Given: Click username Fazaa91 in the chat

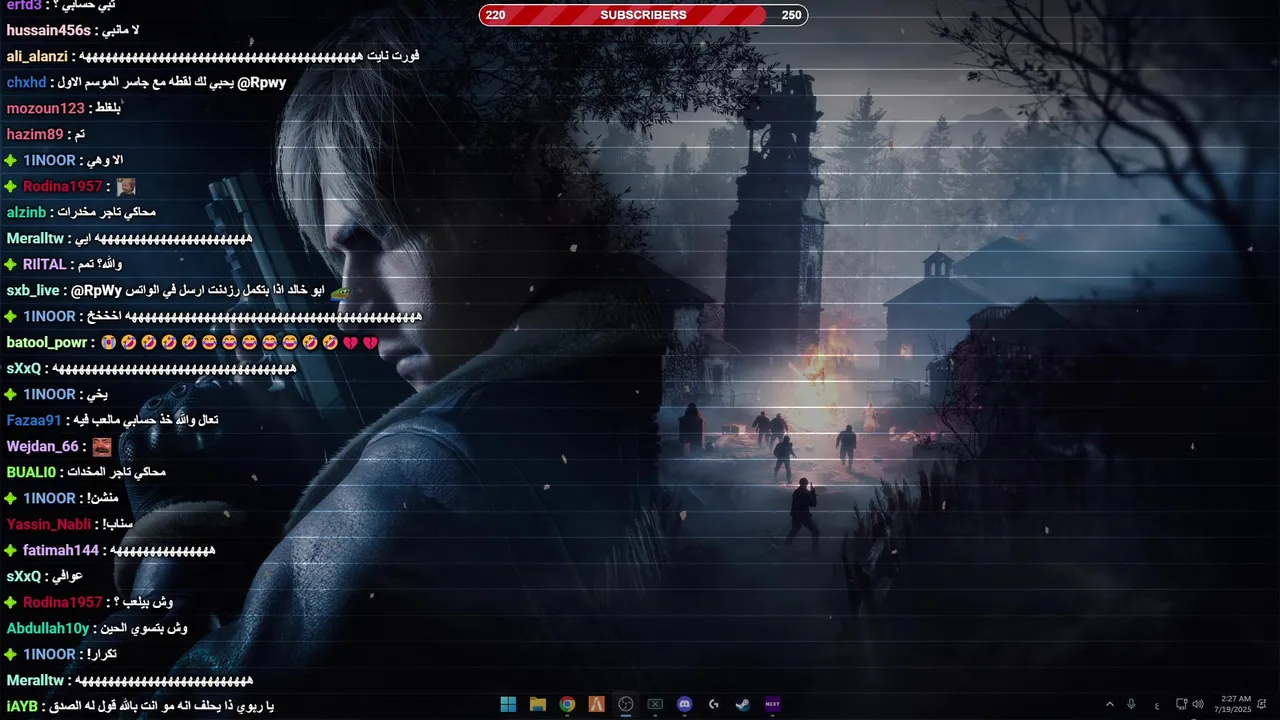Looking at the screenshot, I should pos(34,421).
